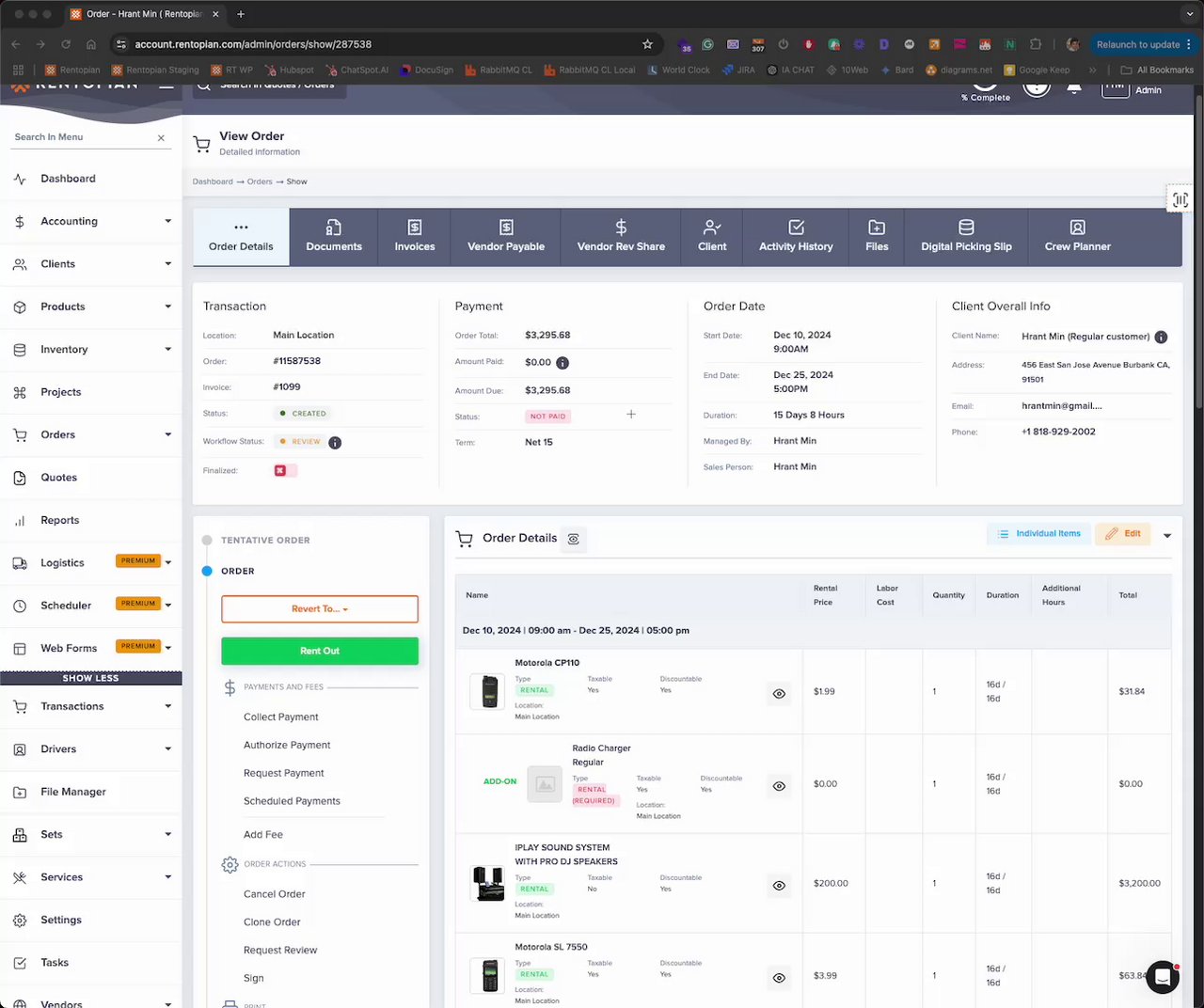Open the Vendor Payable tab
The image size is (1204, 1008).
coord(506,237)
